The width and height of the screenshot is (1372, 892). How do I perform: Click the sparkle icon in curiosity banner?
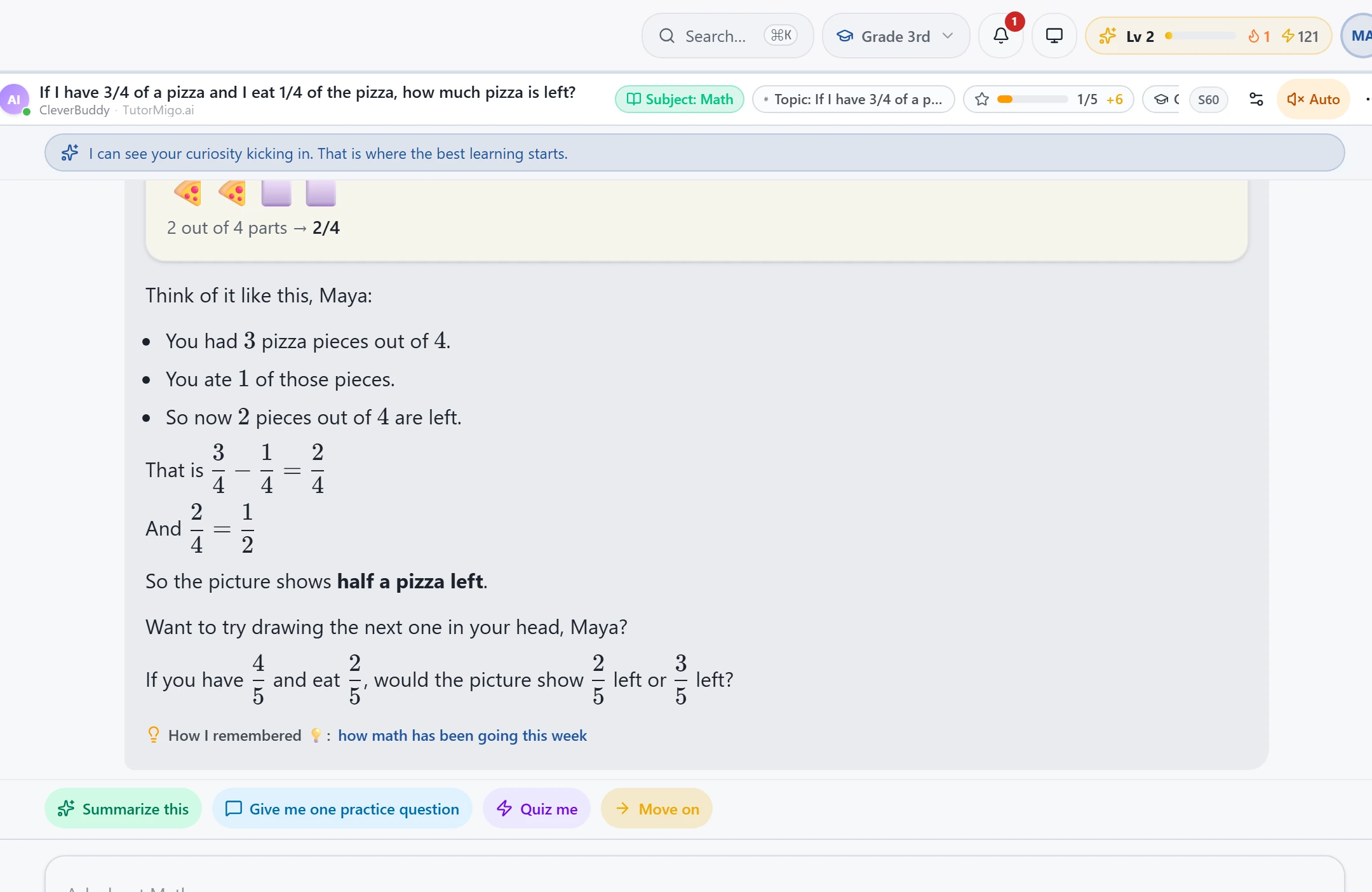click(x=70, y=153)
